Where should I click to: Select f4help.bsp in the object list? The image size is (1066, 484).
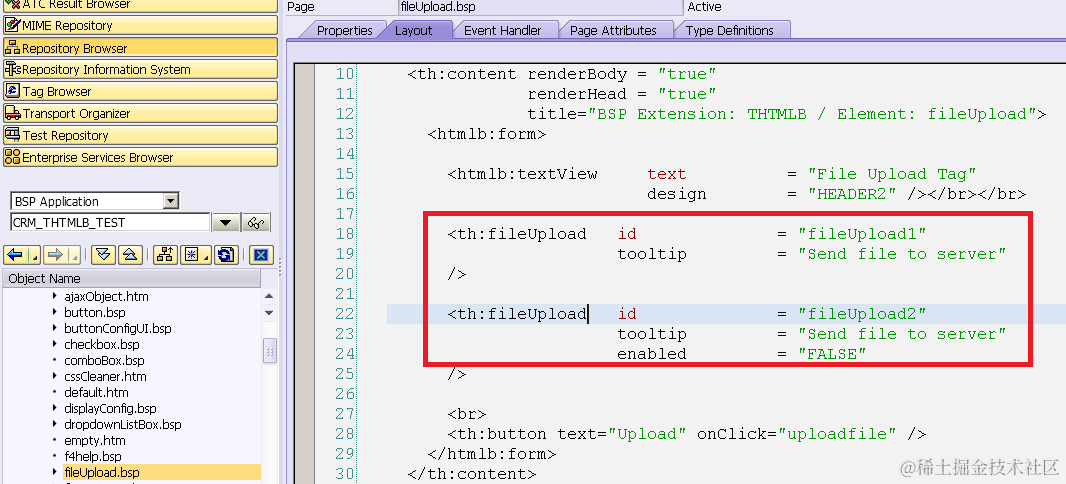coord(93,456)
